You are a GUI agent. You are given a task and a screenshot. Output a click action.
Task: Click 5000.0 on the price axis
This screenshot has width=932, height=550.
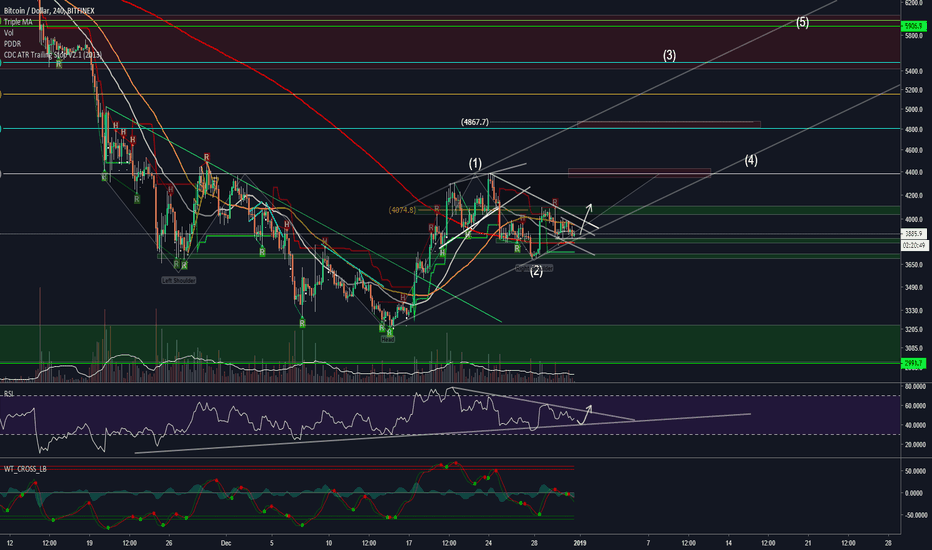click(912, 109)
